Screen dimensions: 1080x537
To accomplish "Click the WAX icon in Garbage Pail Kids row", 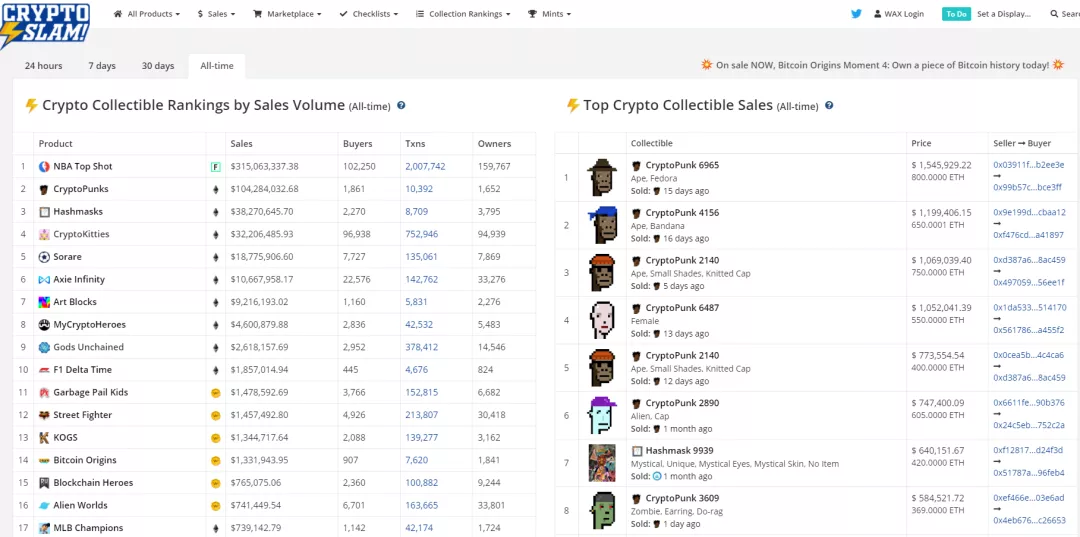I will [215, 393].
